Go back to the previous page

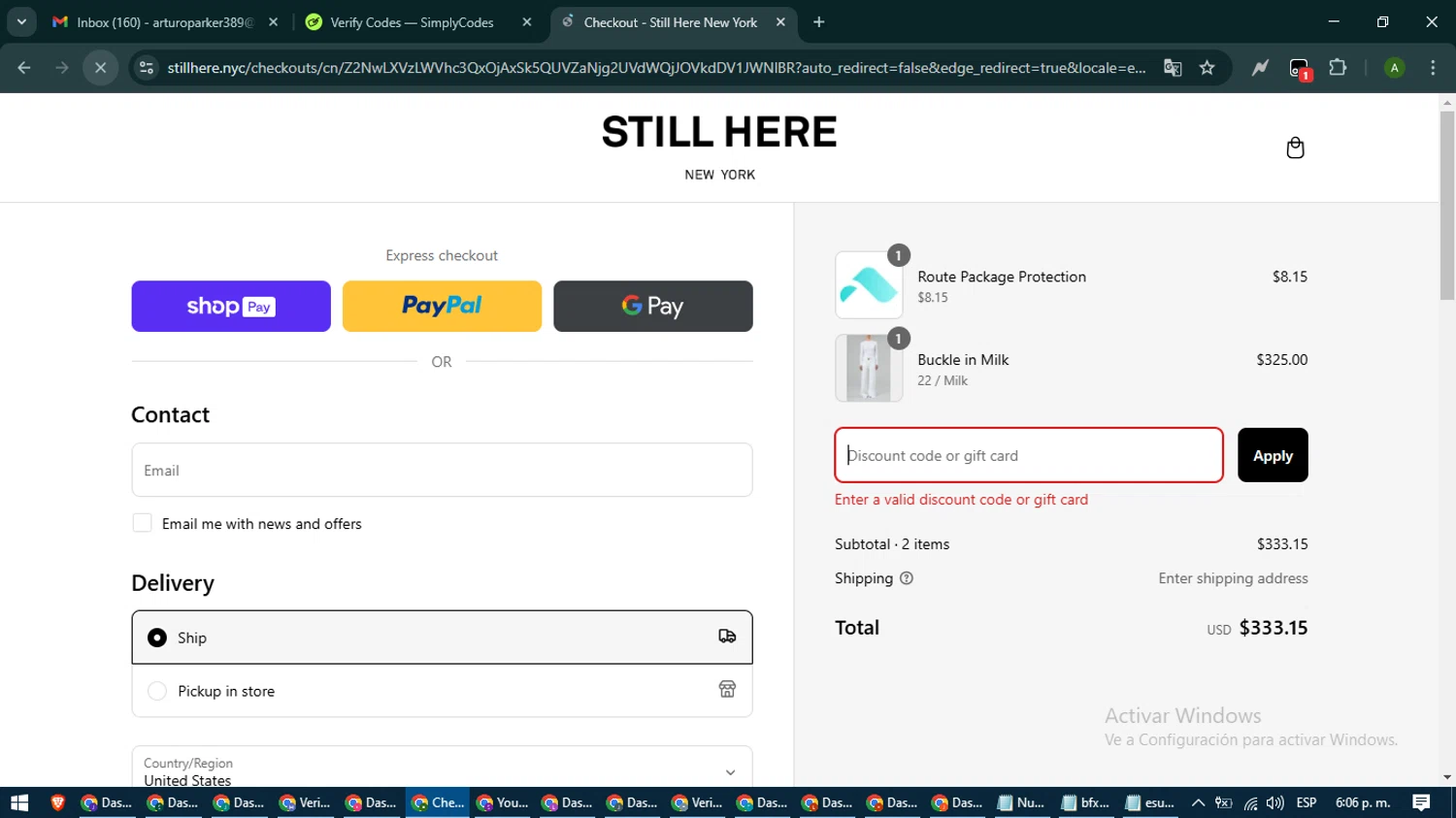(24, 68)
